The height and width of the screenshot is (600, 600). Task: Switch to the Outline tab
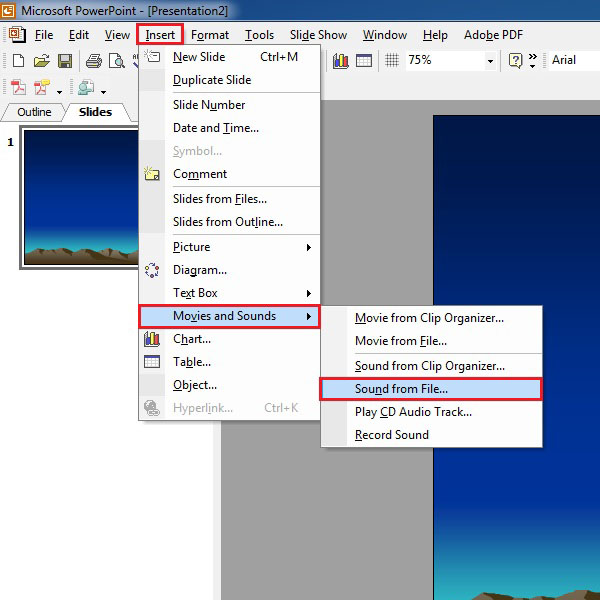34,112
